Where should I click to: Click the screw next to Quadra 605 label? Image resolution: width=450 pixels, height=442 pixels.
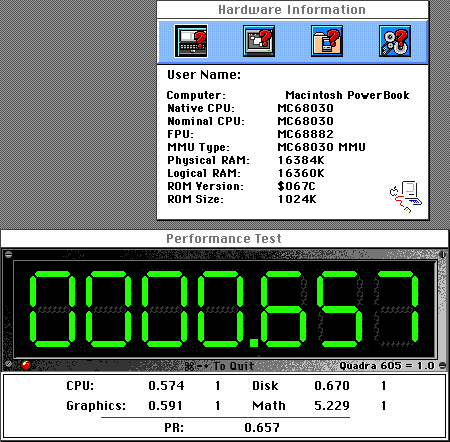pos(442,366)
